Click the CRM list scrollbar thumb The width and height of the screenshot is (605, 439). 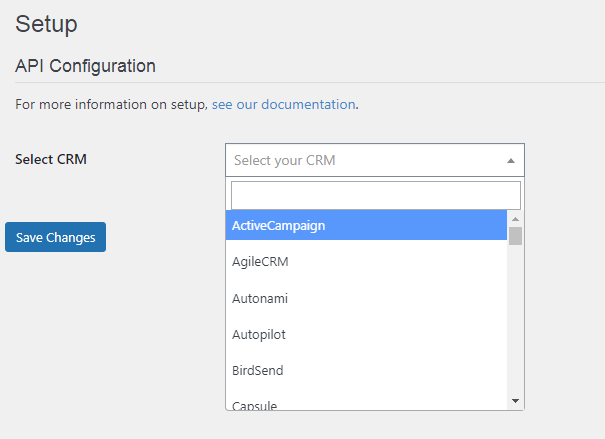pos(515,236)
